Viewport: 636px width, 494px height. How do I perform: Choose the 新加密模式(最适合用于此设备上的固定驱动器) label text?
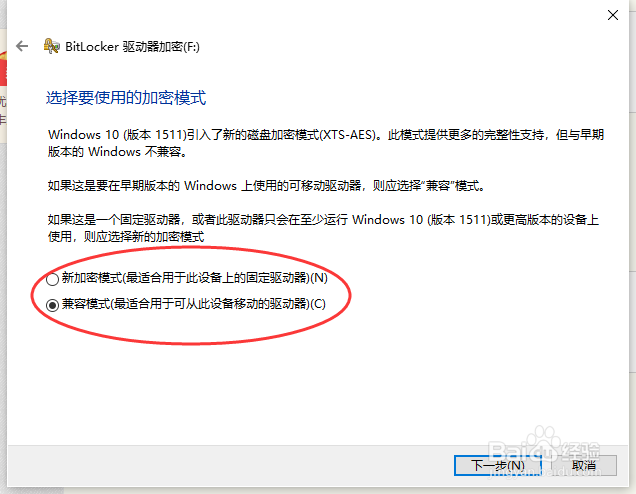[195, 278]
